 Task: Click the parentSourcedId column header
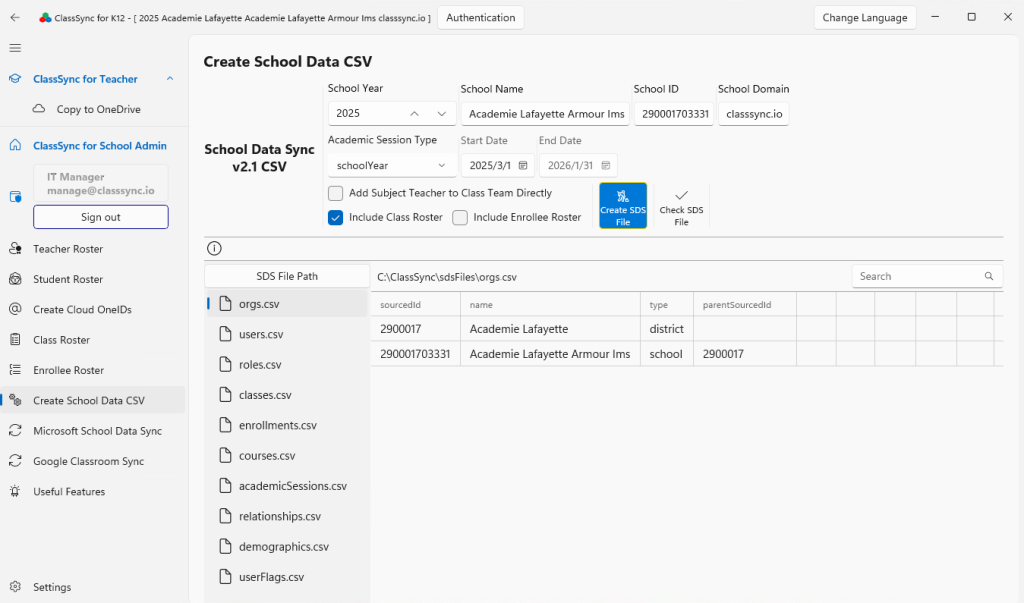pyautogui.click(x=744, y=304)
